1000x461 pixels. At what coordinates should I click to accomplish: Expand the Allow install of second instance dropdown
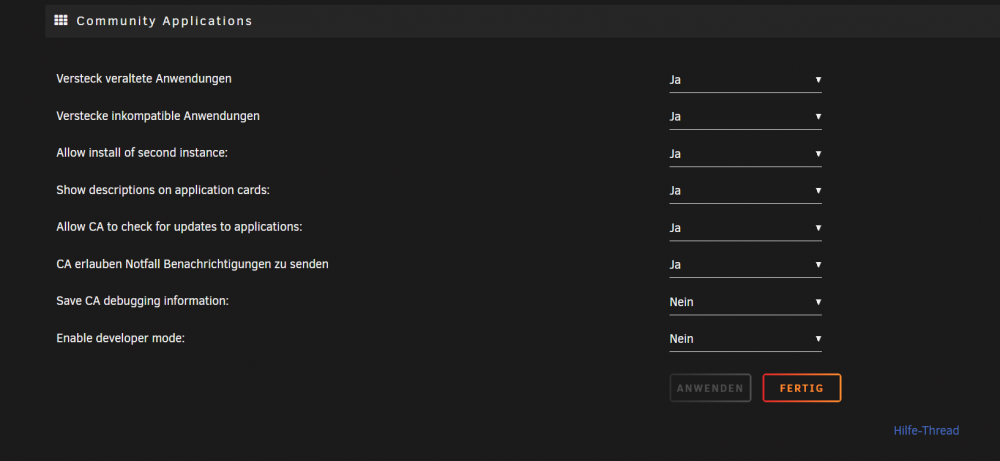pos(745,154)
